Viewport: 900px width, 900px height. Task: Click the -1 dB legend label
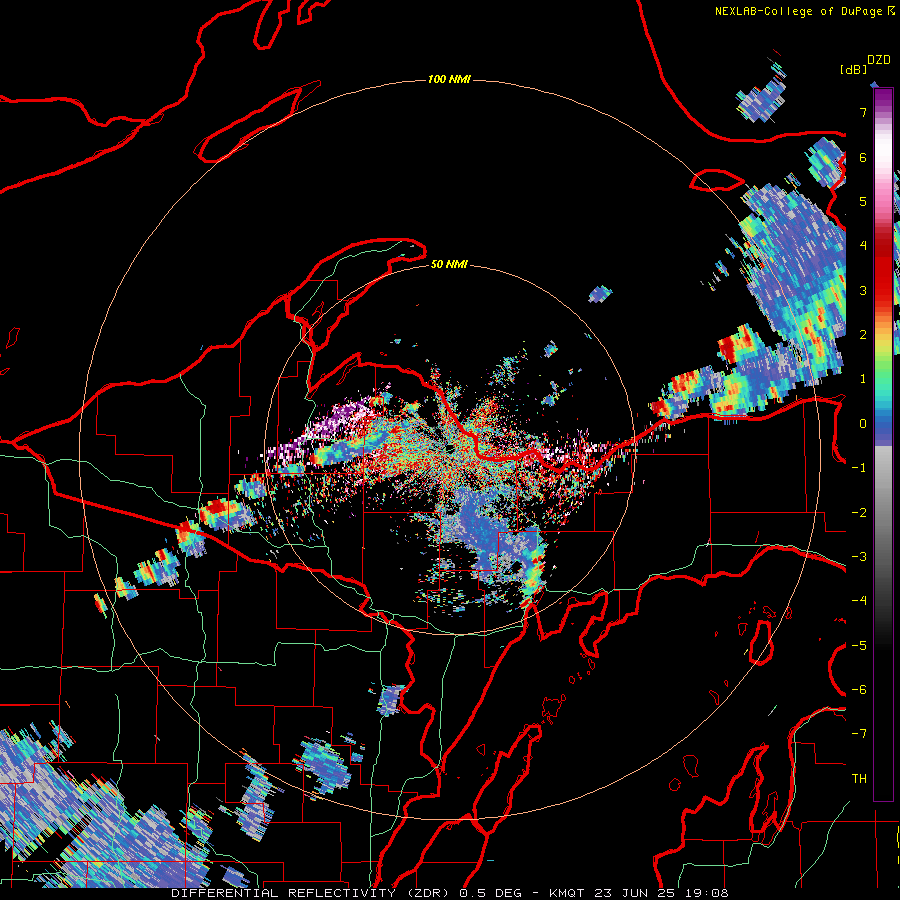(859, 468)
